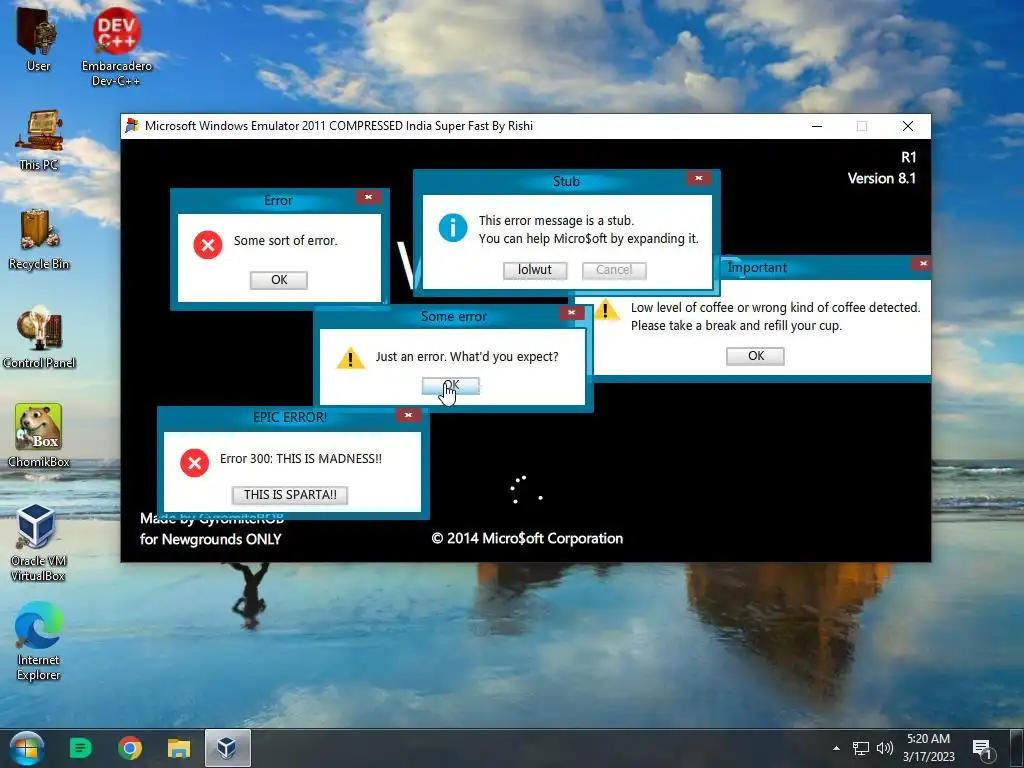Viewport: 1024px width, 768px height.
Task: Open Embarcadero Dev-C++ desktop shortcut
Action: tap(116, 46)
